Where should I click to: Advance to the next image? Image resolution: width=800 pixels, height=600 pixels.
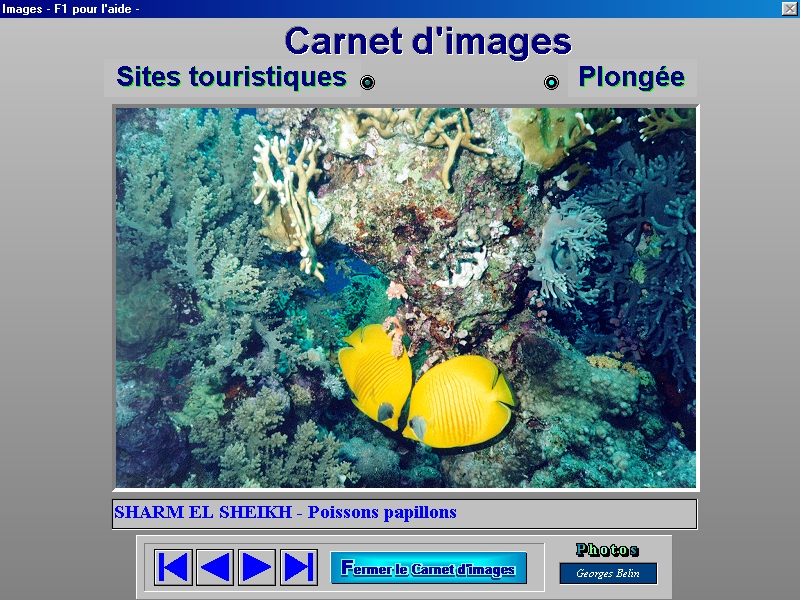pos(257,567)
